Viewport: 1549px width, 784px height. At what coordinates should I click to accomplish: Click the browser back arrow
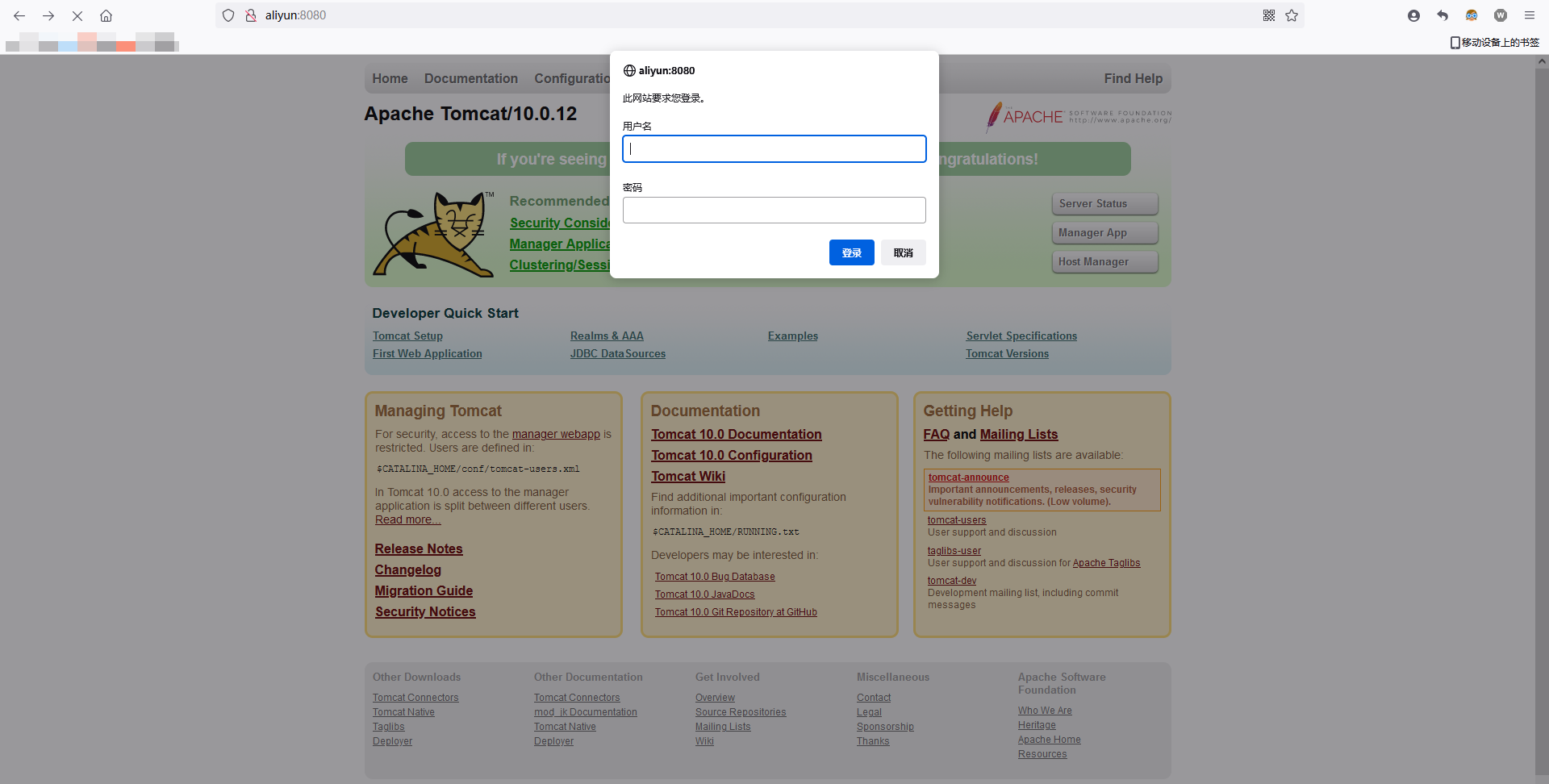pos(19,15)
